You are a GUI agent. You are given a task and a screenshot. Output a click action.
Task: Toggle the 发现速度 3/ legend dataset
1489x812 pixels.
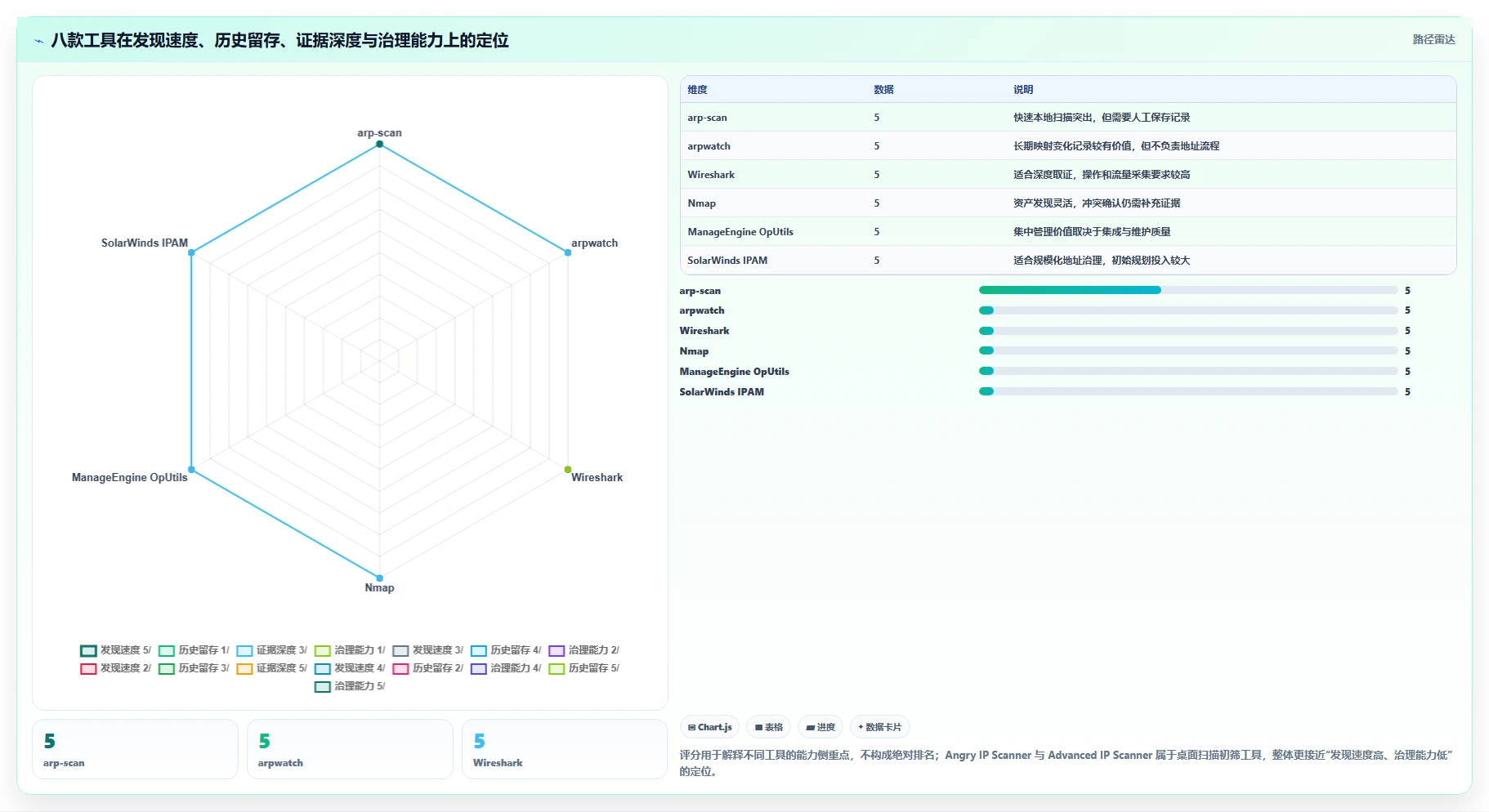(427, 650)
